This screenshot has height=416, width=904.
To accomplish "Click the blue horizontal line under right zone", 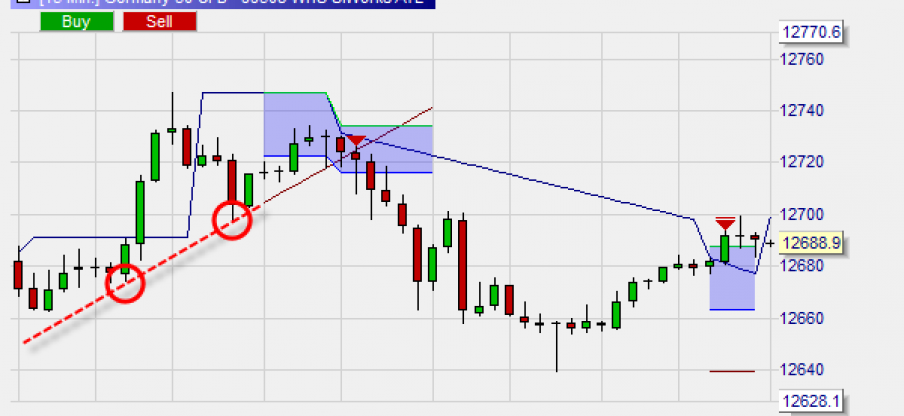I will tap(732, 310).
